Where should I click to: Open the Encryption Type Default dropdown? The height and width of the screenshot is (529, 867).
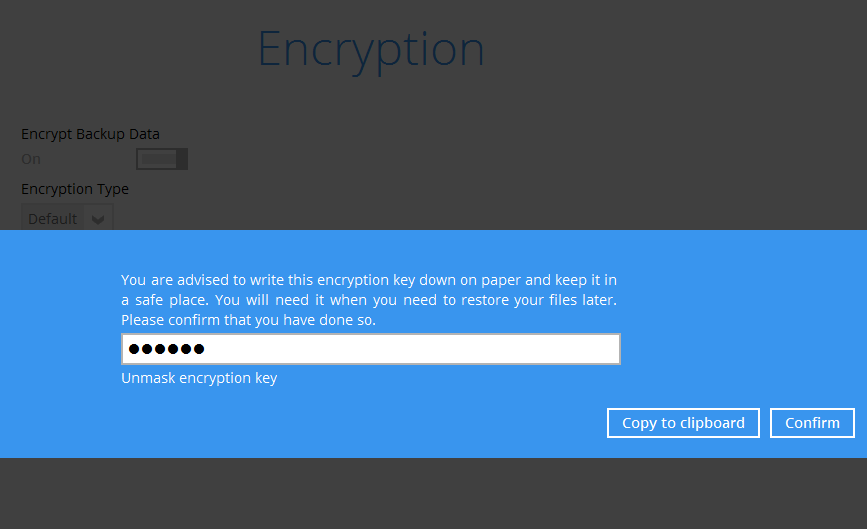coord(67,218)
